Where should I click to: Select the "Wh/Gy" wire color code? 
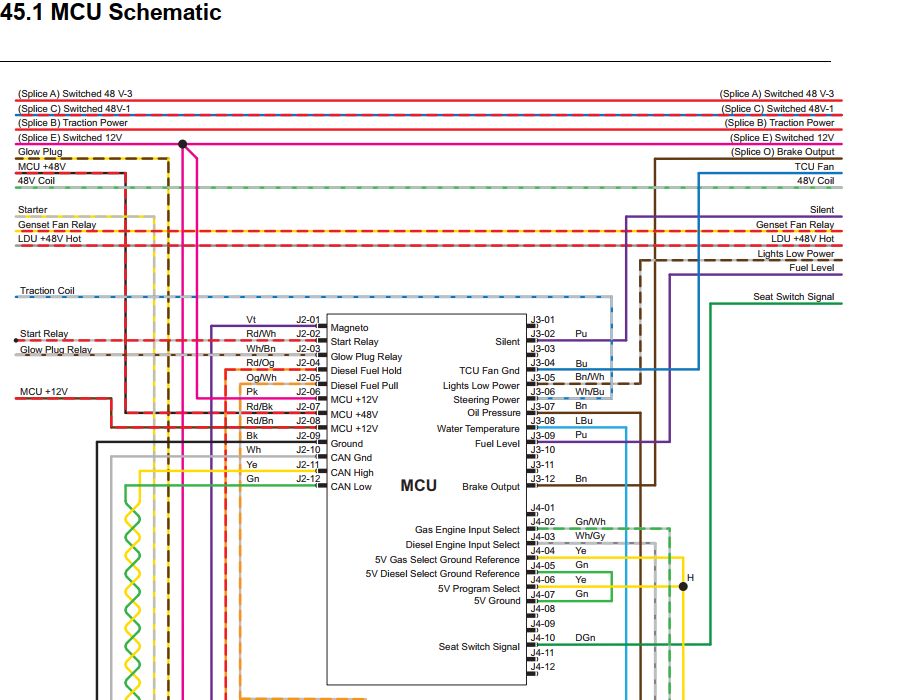pos(590,535)
